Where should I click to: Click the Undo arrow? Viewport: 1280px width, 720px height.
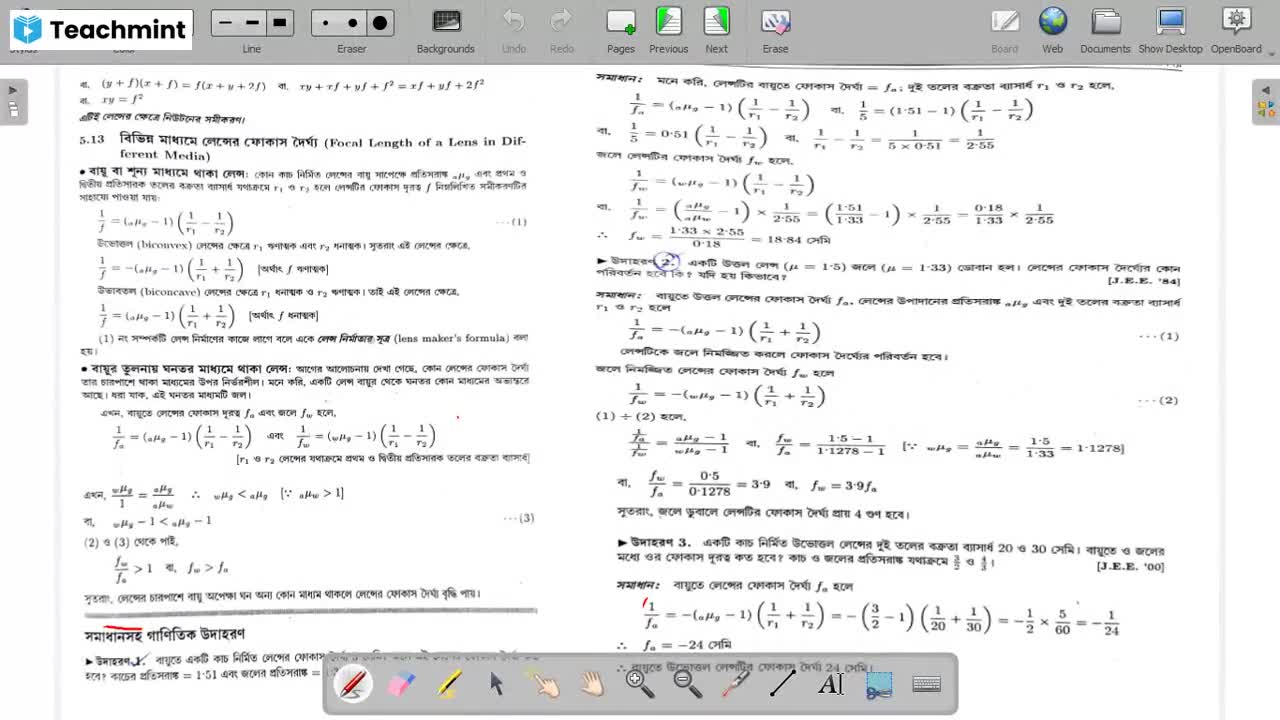pyautogui.click(x=514, y=31)
